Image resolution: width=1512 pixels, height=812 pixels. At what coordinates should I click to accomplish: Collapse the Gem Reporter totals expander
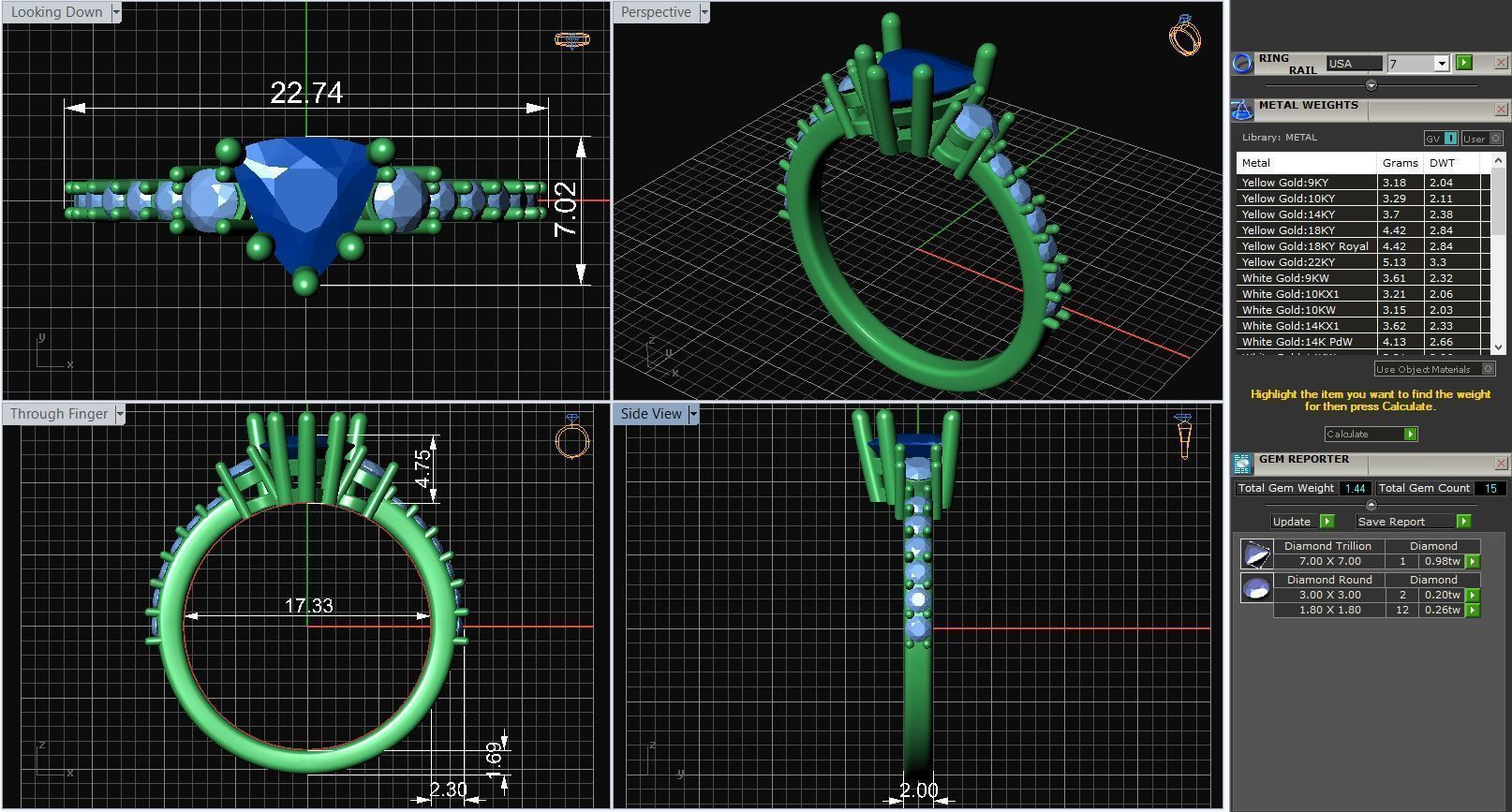pyautogui.click(x=1371, y=505)
